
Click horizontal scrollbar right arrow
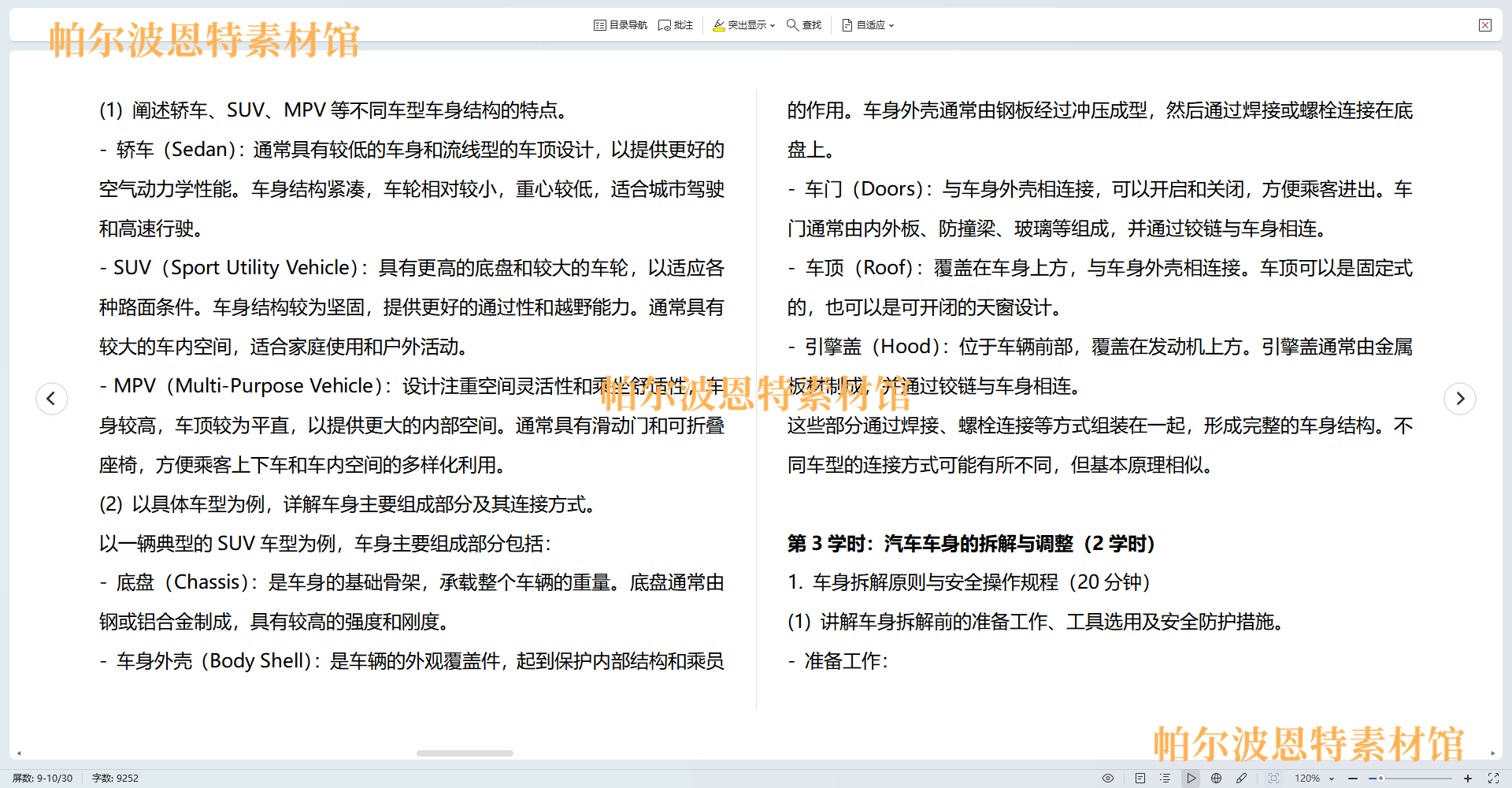tap(1493, 753)
